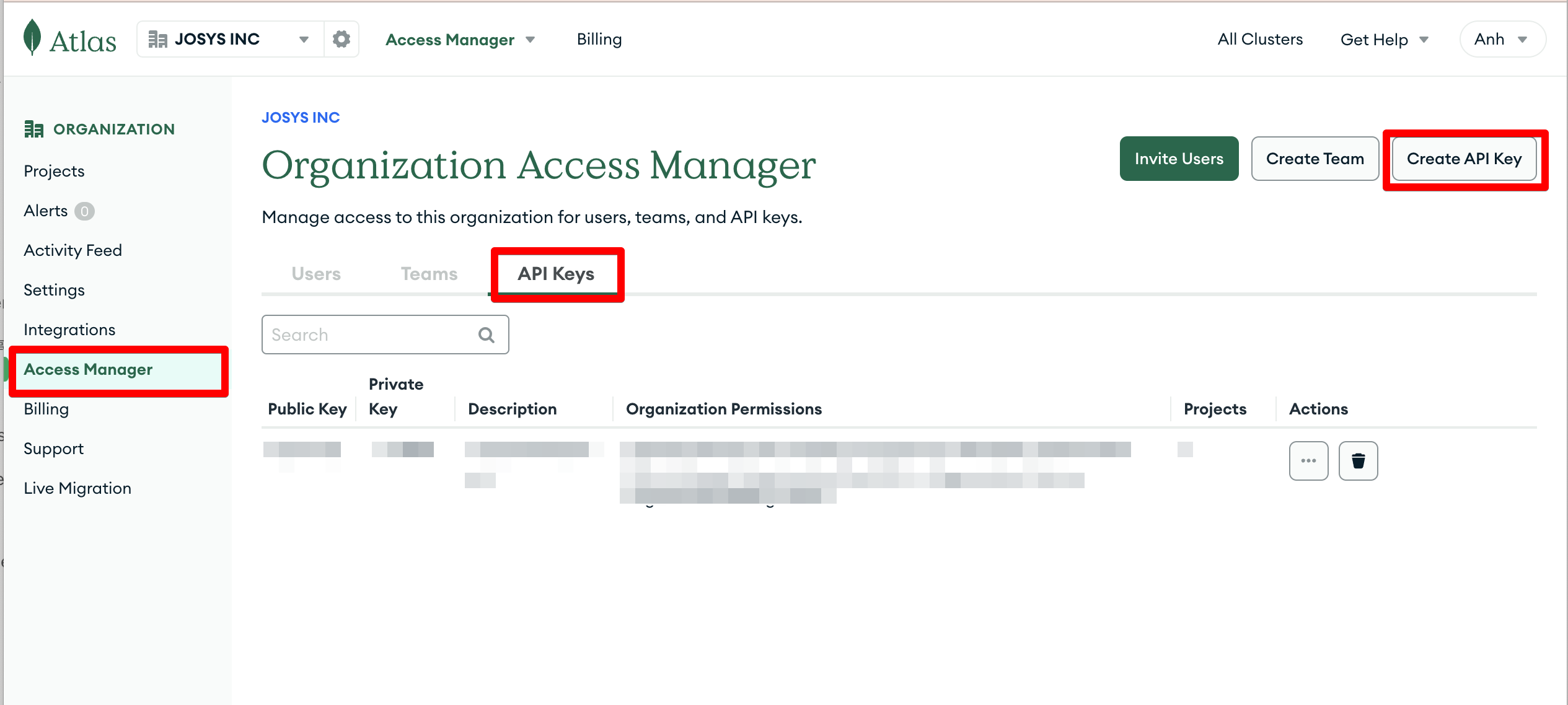The width and height of the screenshot is (1568, 705).
Task: Click the Invite Users button
Action: 1179,159
